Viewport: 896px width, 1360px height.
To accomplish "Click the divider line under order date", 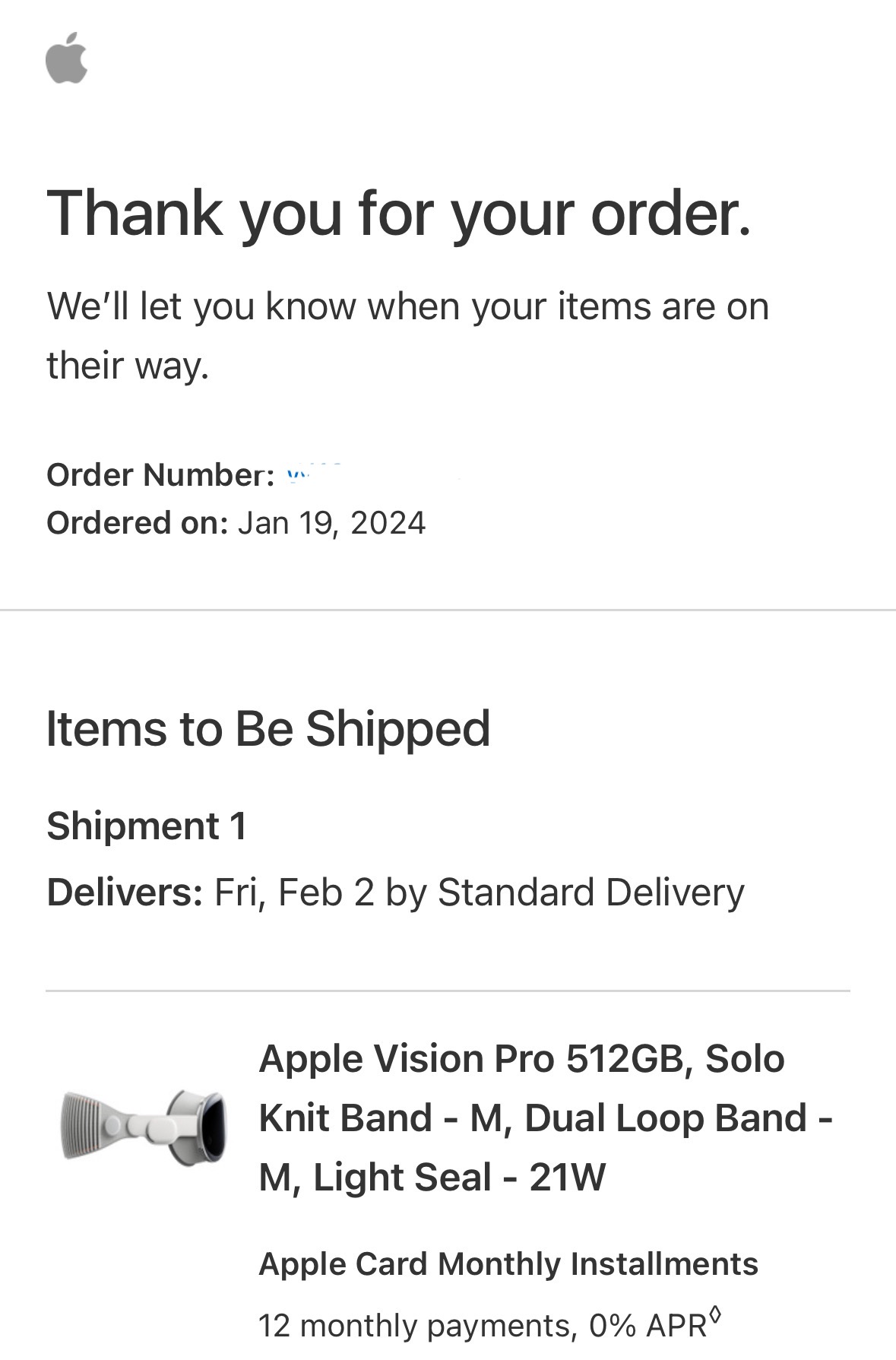I will click(448, 610).
